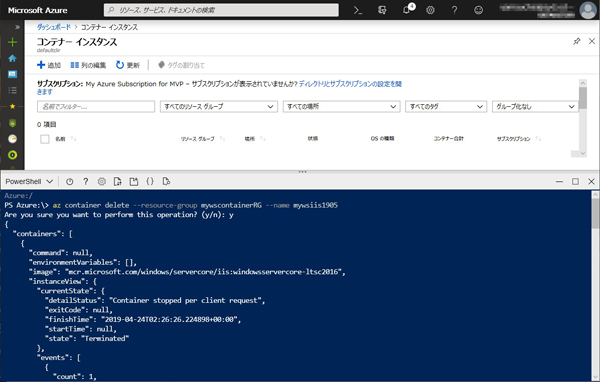The height and width of the screenshot is (382, 600).
Task: Open the feedback smiley icon
Action: [x=478, y=10]
